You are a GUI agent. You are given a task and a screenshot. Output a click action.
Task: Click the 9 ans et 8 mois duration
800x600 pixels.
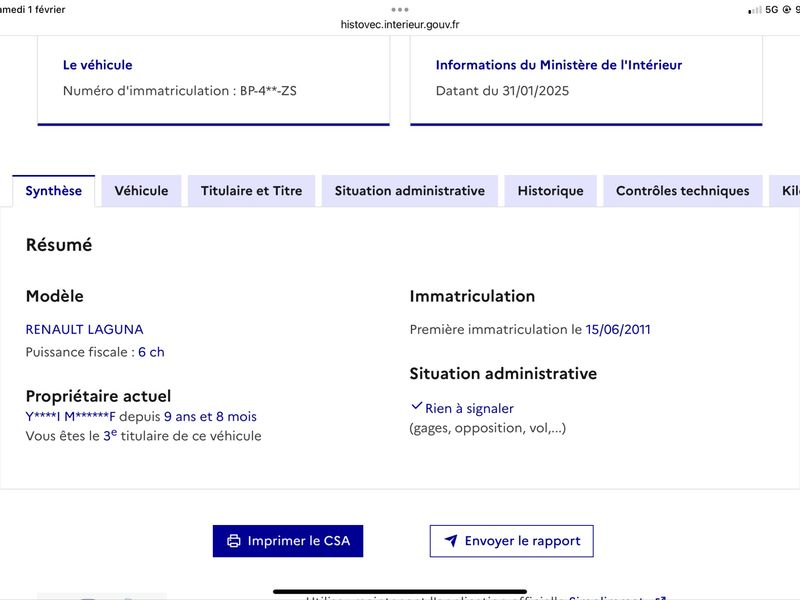(x=210, y=417)
